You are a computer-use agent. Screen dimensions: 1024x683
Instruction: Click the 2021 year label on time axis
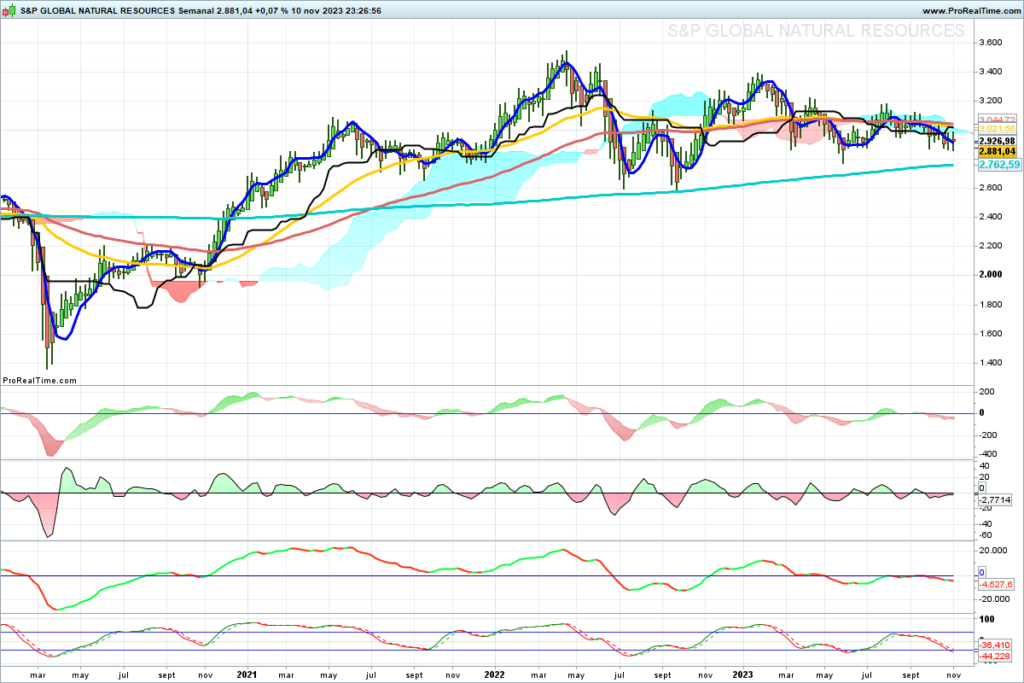pyautogui.click(x=247, y=675)
